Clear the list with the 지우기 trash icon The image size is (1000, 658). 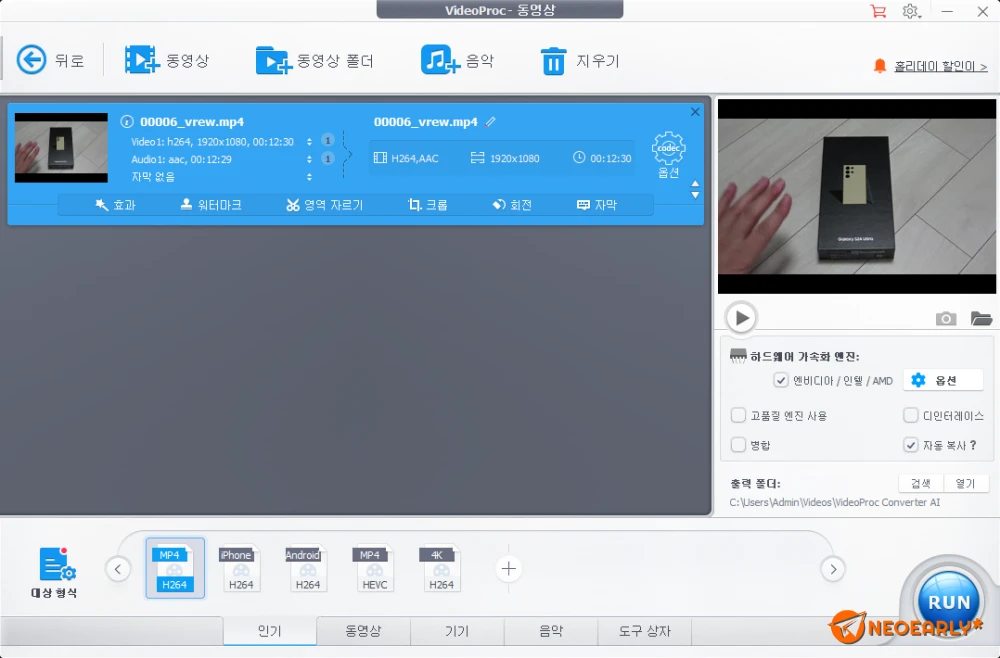click(553, 61)
